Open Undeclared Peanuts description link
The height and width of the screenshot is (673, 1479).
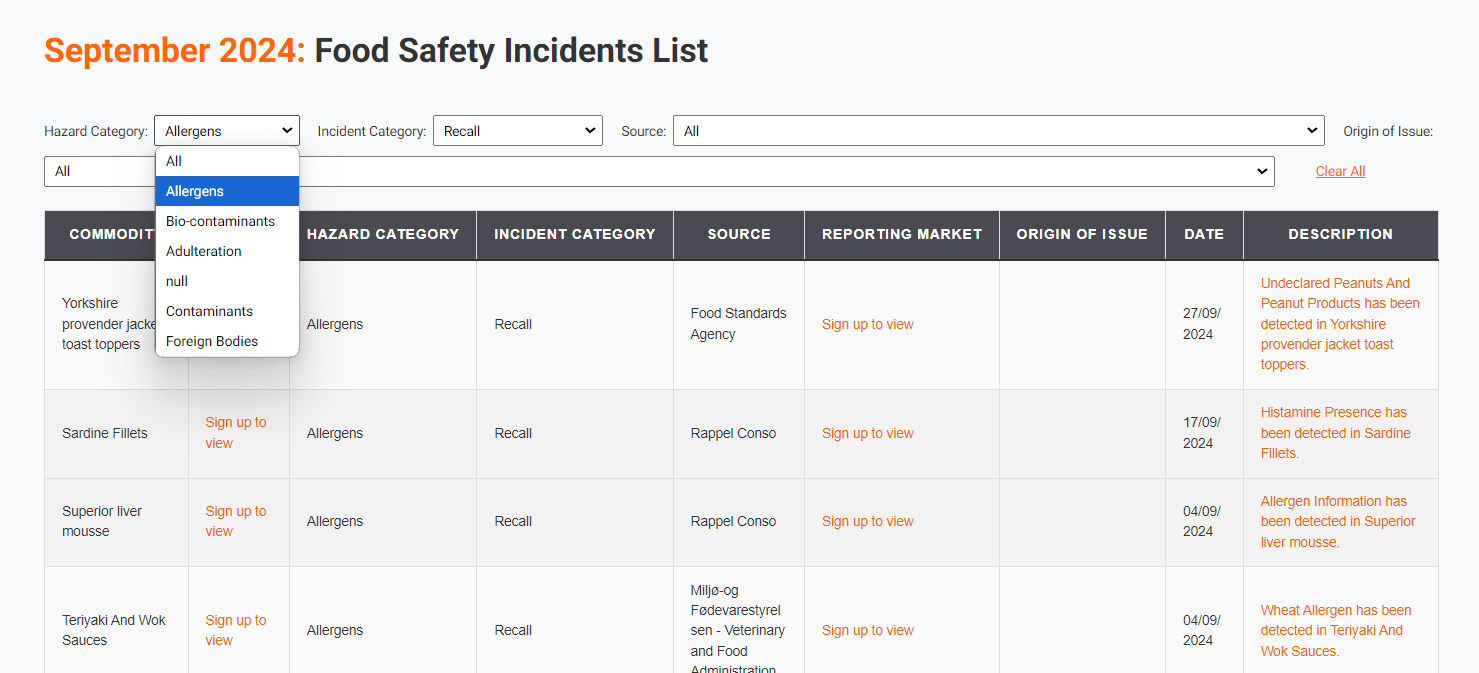[x=1339, y=323]
